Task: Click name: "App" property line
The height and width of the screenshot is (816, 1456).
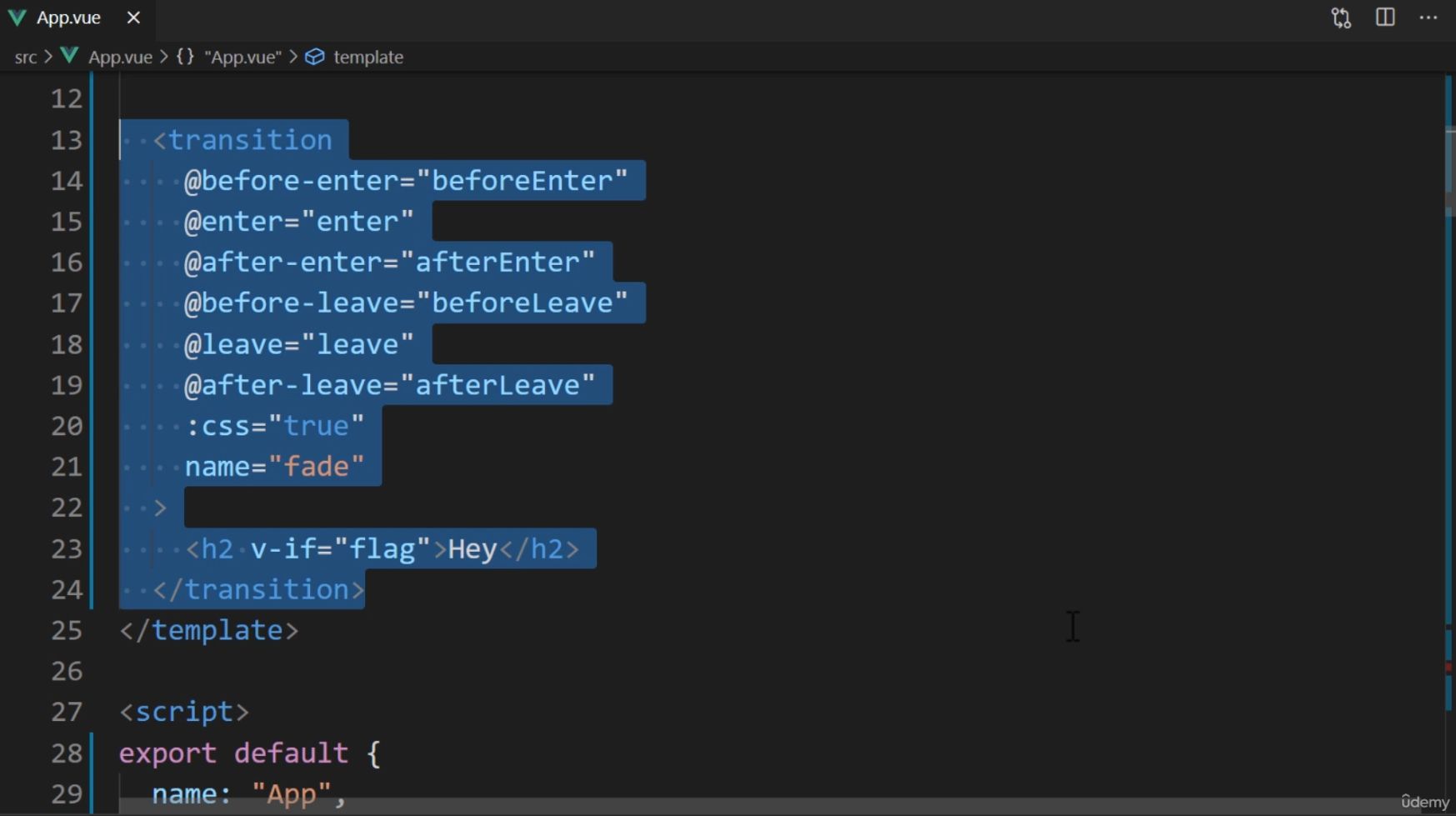Action: click(248, 793)
